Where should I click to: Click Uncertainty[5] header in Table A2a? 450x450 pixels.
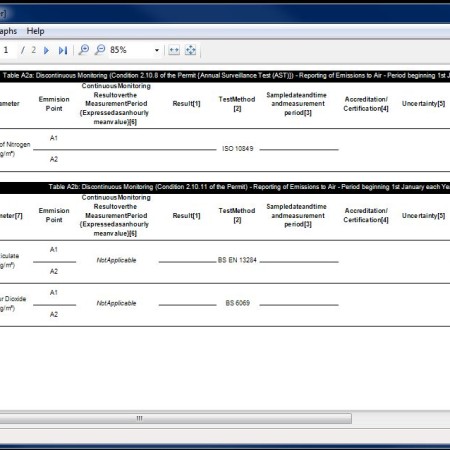tap(423, 104)
